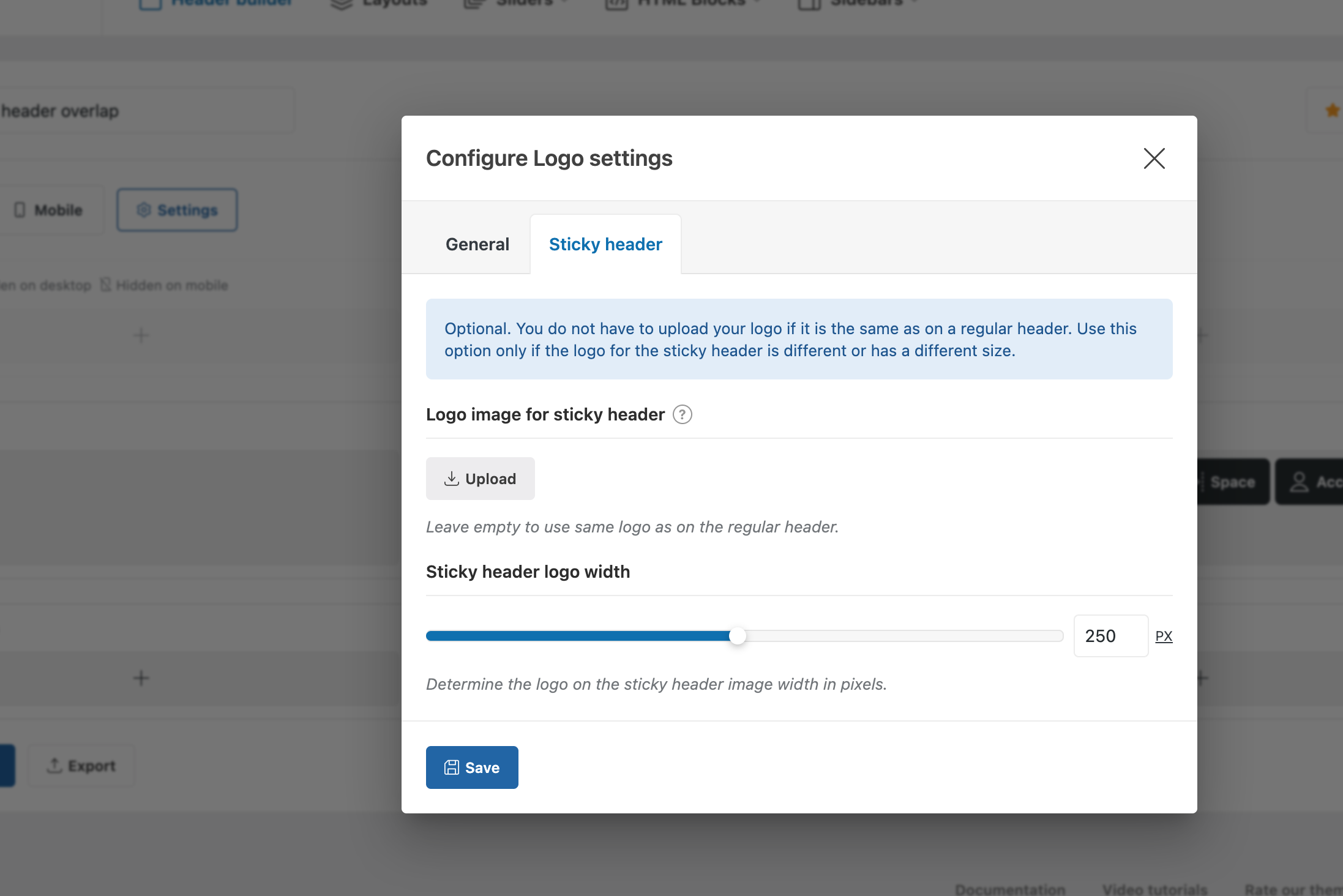The height and width of the screenshot is (896, 1343).
Task: Toggle the PX unit selector
Action: [x=1163, y=637]
